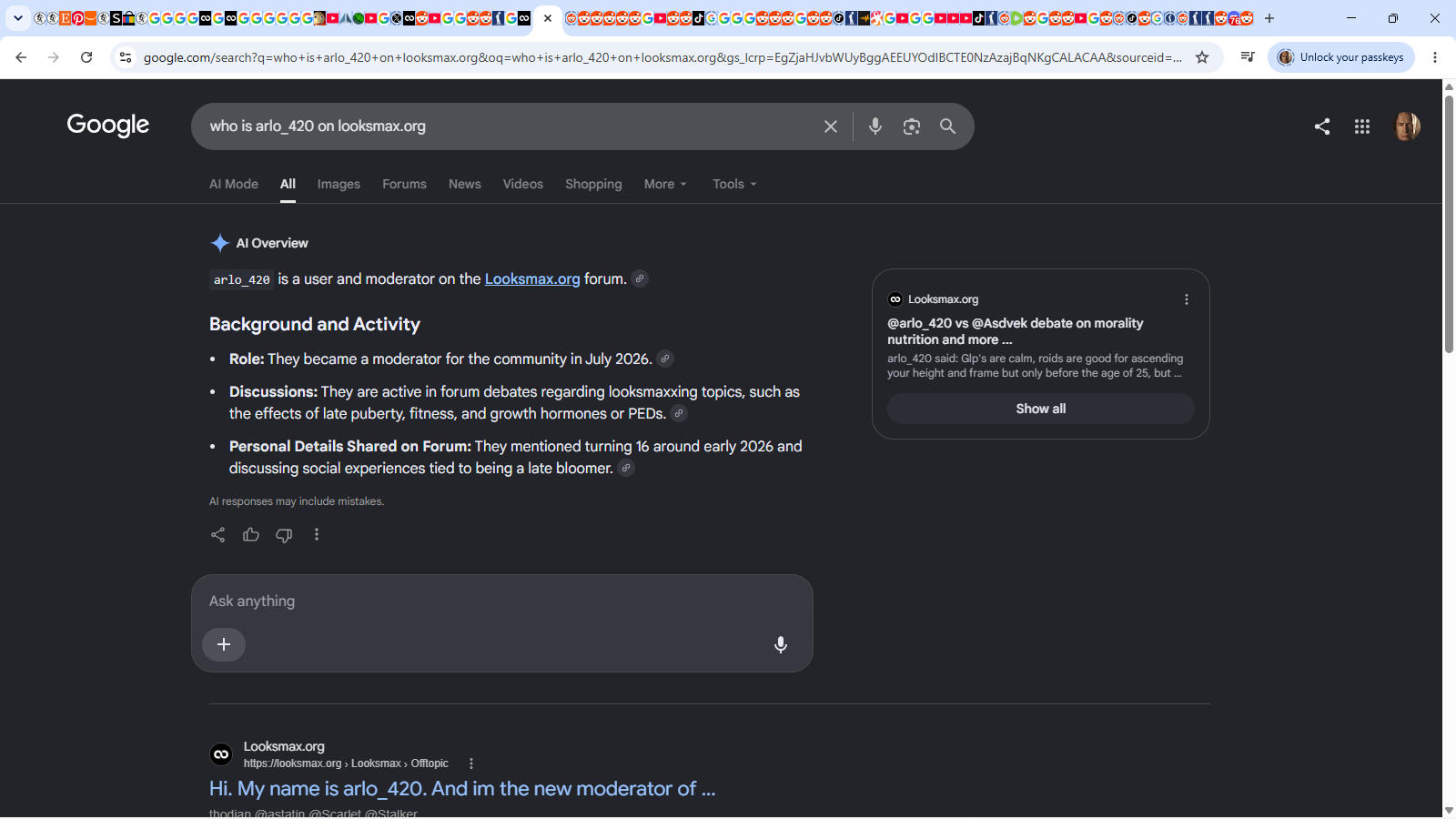Open more options below AI Overview
The height and width of the screenshot is (819, 1456).
317,535
